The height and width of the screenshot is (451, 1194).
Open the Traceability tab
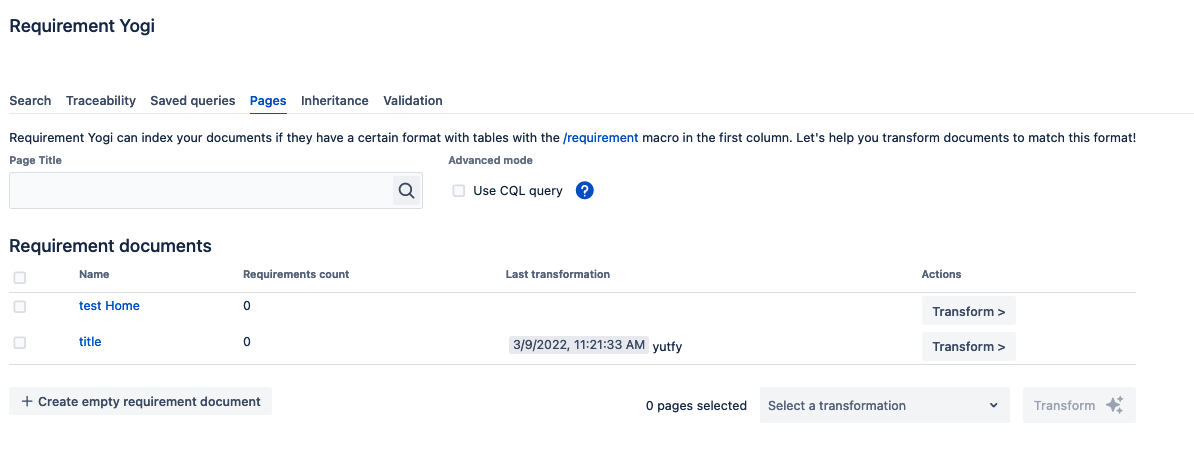click(101, 100)
